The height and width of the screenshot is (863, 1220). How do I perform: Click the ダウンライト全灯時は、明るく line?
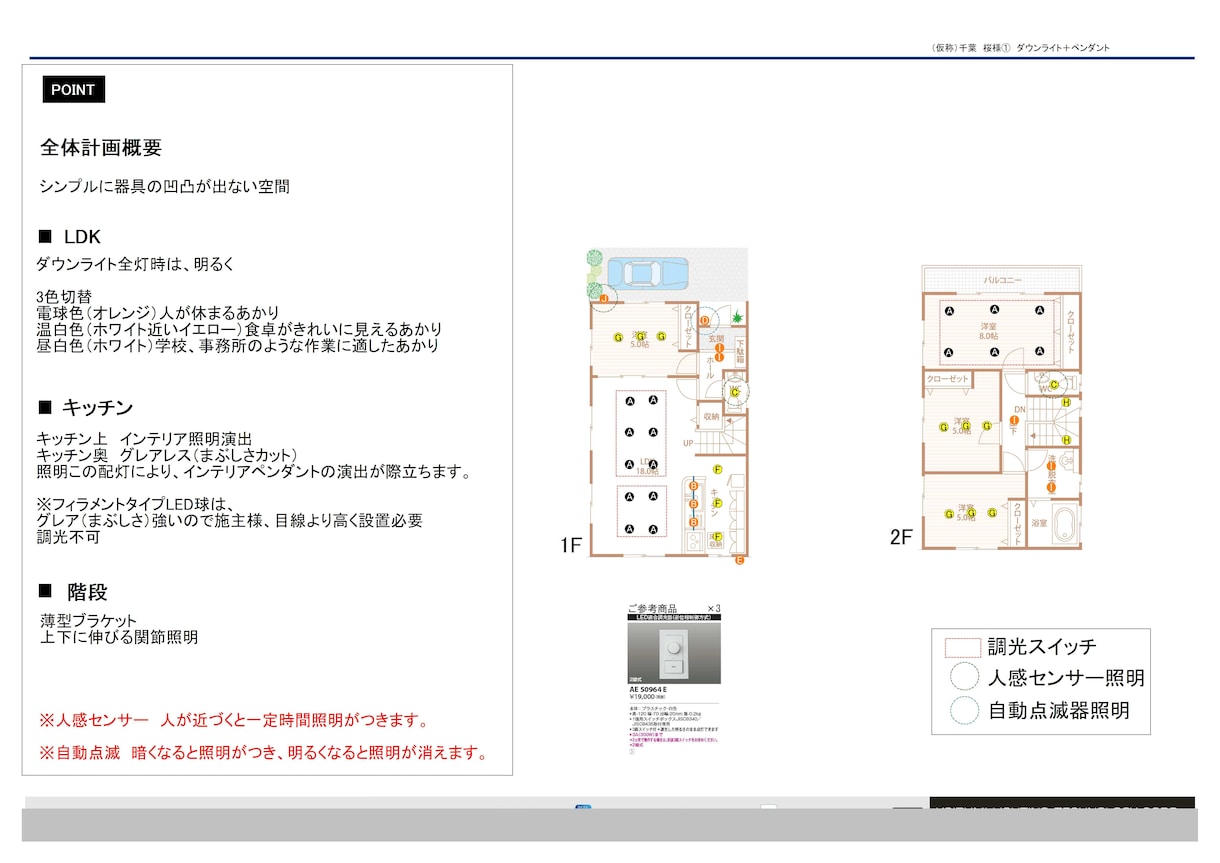(x=134, y=264)
